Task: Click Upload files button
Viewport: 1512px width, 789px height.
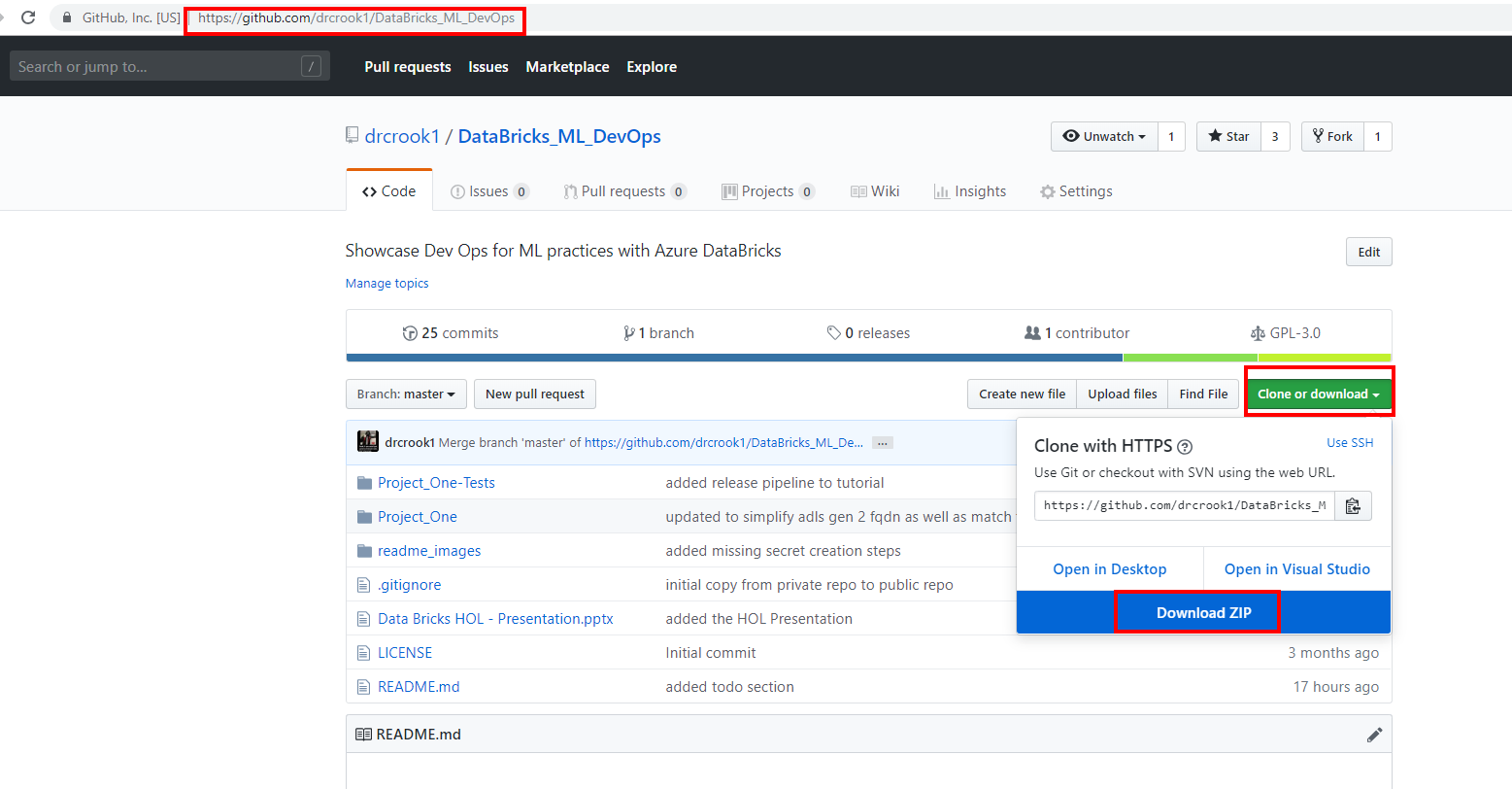Action: click(x=1123, y=394)
